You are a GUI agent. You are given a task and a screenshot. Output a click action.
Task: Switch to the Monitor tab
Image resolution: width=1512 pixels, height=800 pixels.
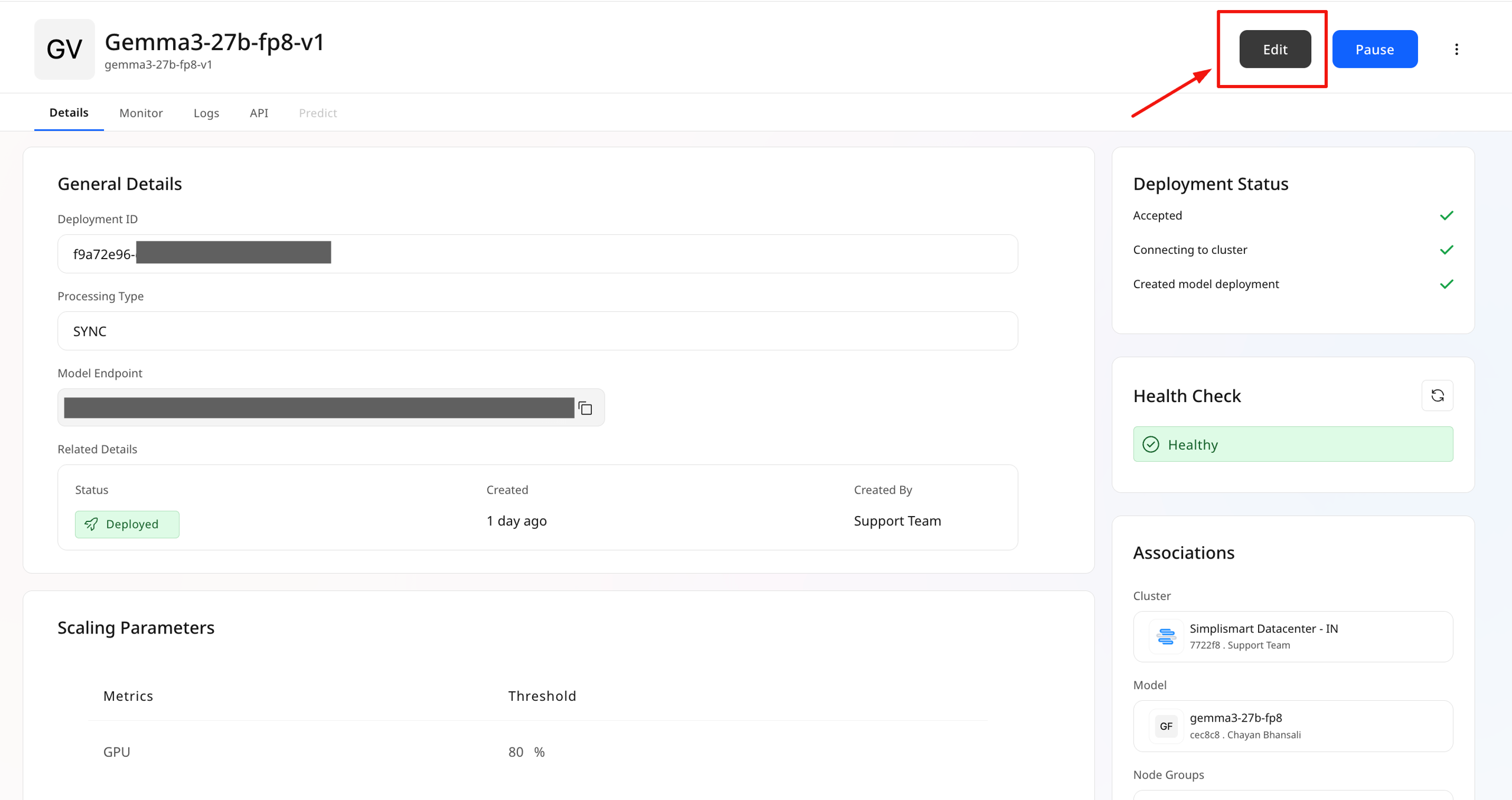pyautogui.click(x=141, y=112)
